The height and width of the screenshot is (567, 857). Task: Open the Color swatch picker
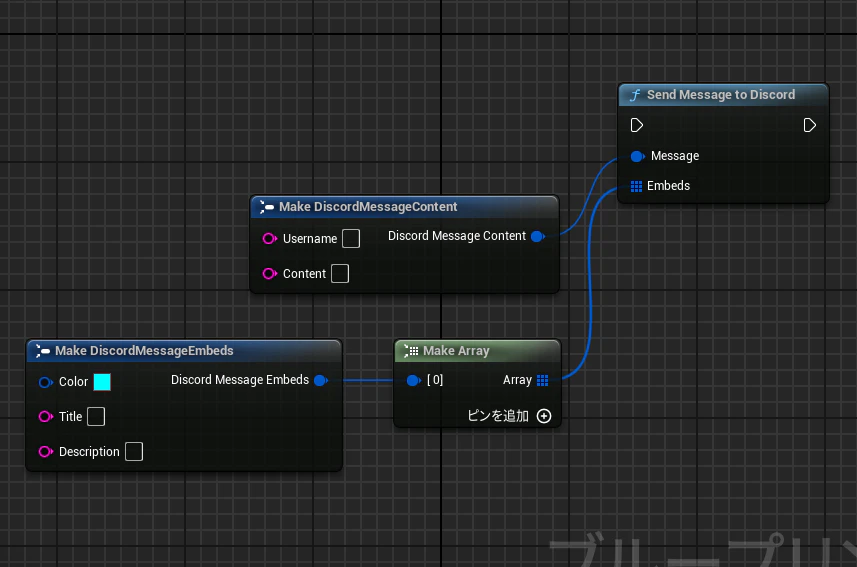102,382
